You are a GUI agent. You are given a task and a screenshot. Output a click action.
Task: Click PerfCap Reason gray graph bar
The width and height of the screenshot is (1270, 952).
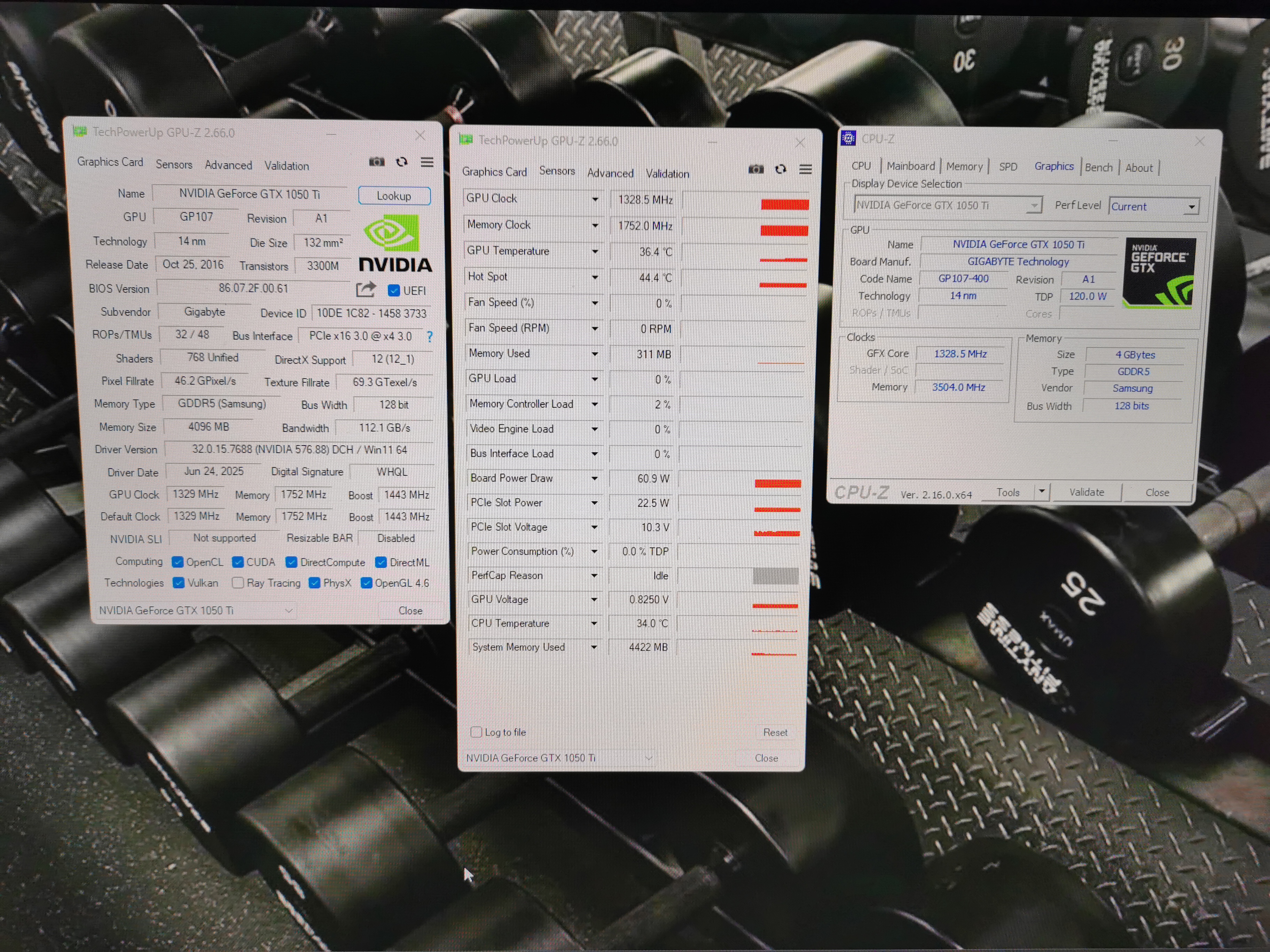776,576
